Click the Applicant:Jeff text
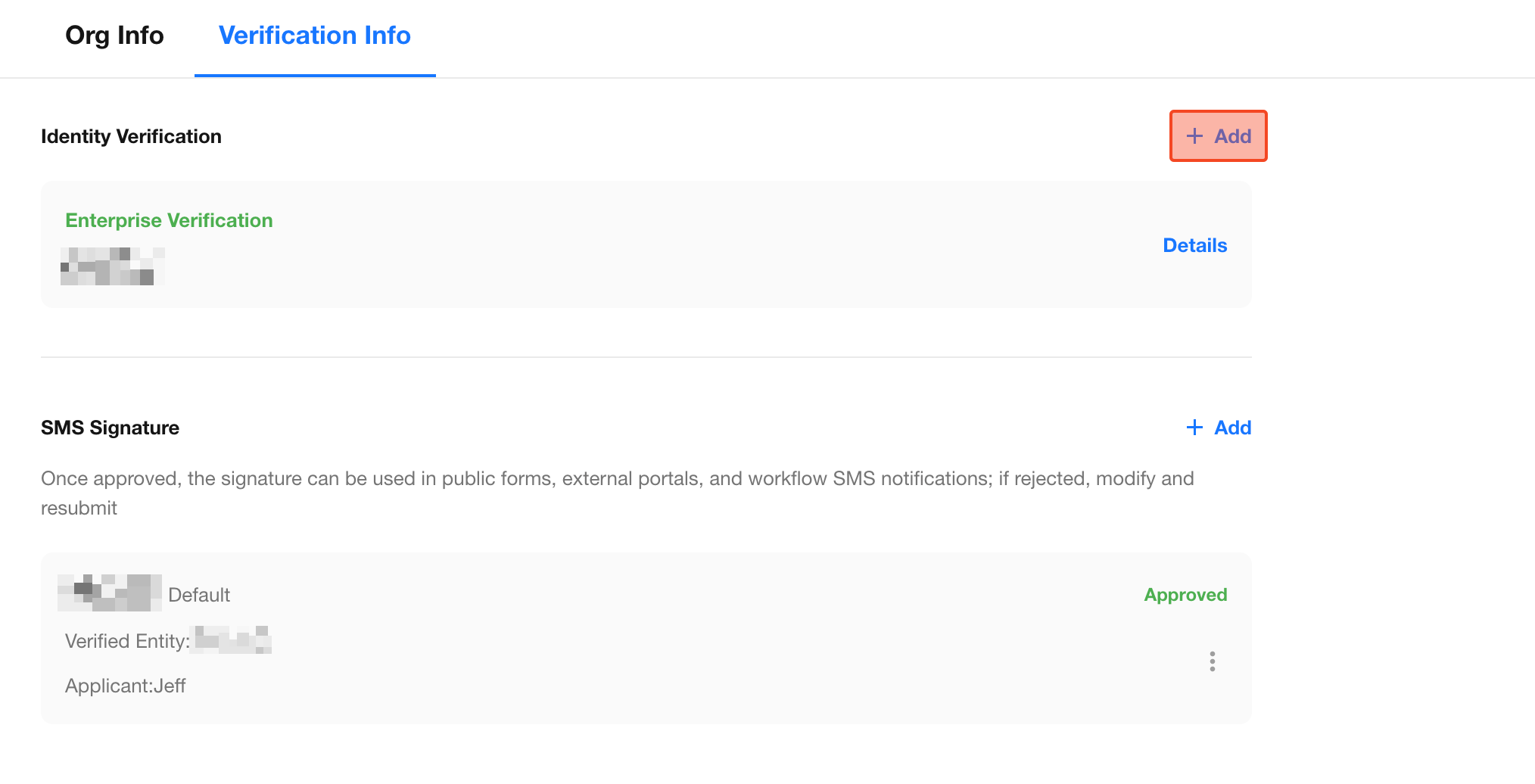Screen dimensions: 1535x784 pos(126,686)
